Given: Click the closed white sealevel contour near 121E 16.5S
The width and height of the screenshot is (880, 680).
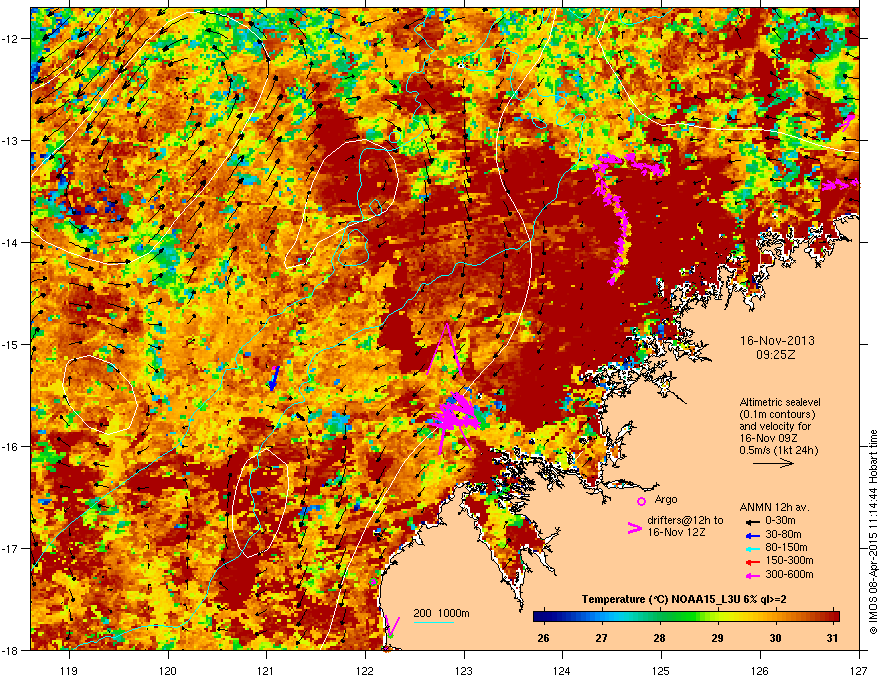Looking at the screenshot, I should [260, 503].
